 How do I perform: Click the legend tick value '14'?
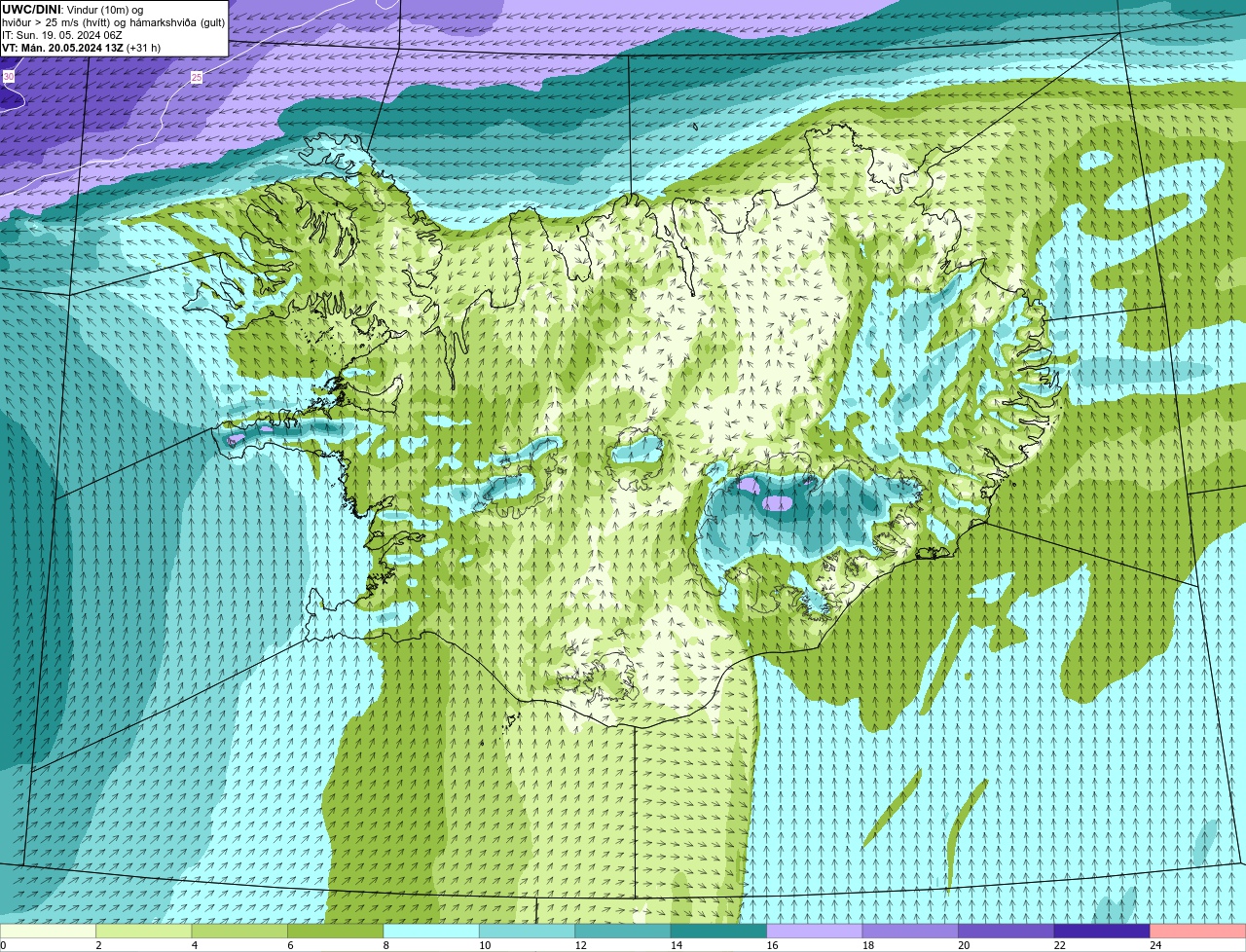point(677,945)
